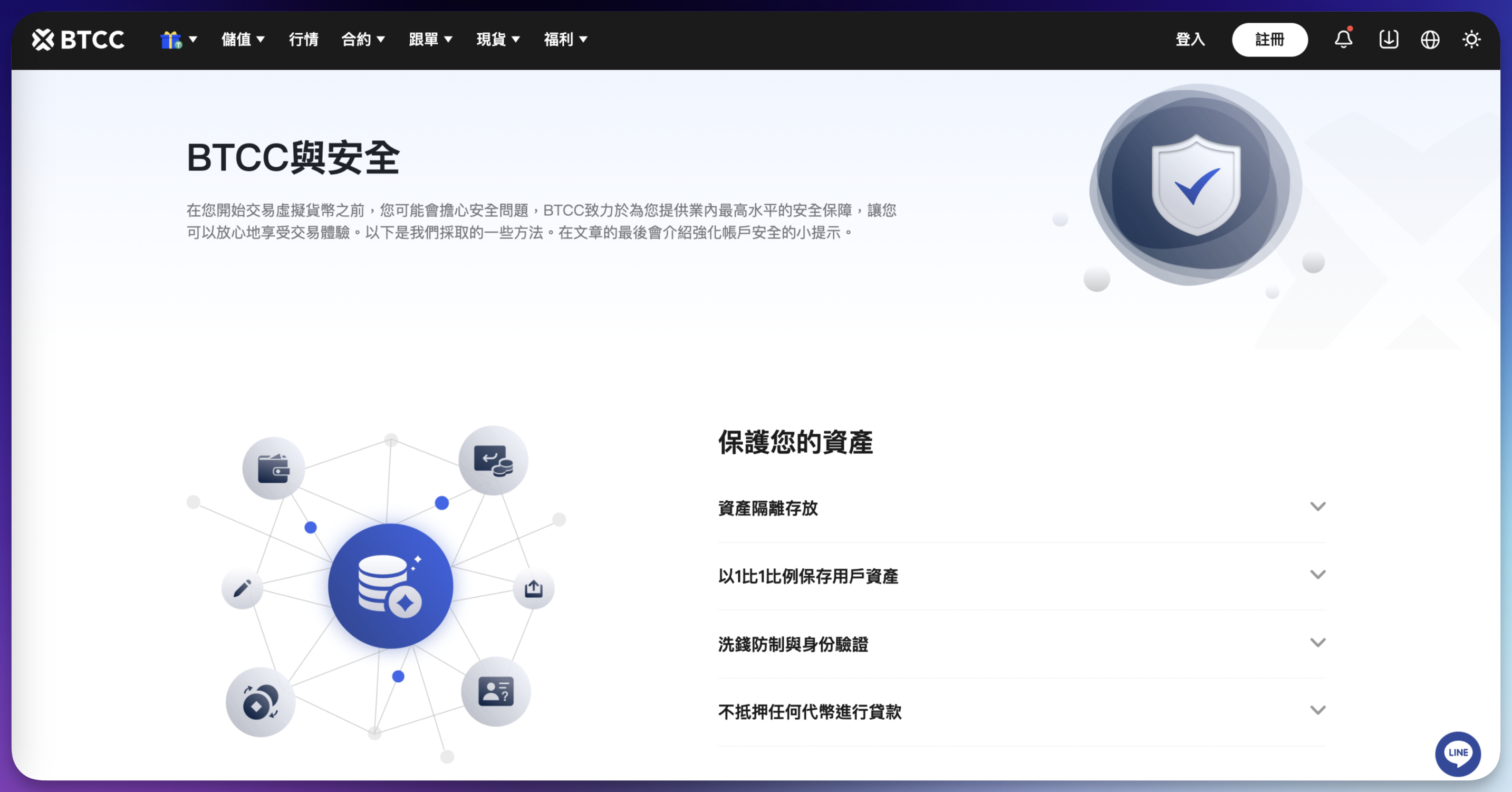Click the BTCC與安全 page heading
This screenshot has height=792, width=1512.
click(x=293, y=157)
